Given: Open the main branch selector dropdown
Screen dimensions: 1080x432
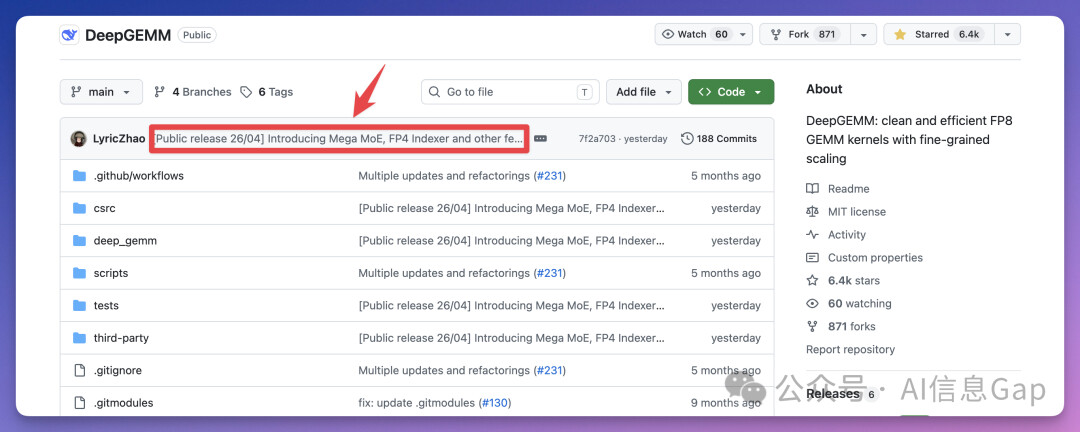Looking at the screenshot, I should tap(101, 92).
